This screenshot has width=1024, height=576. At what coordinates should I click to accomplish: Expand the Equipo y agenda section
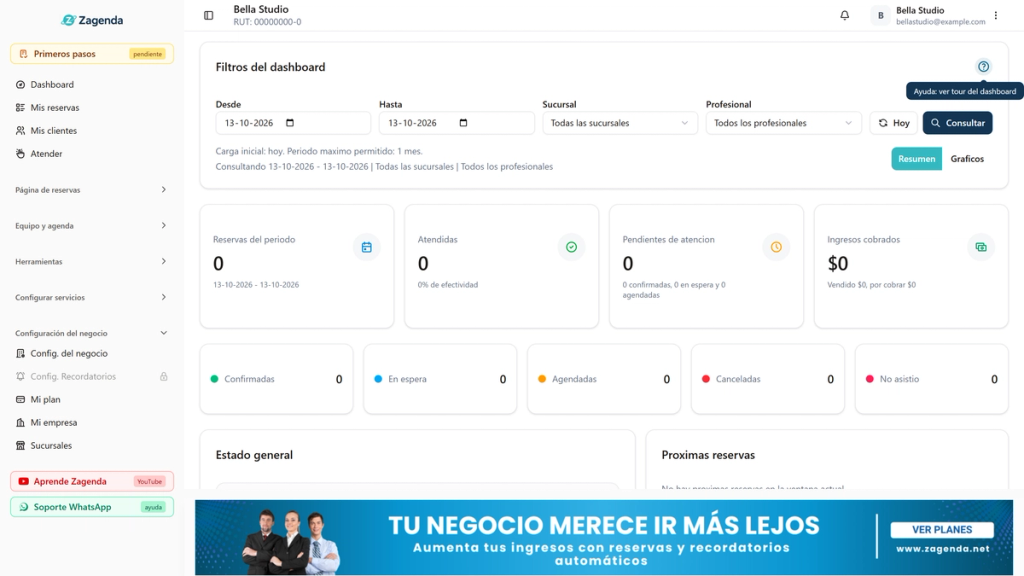tap(91, 226)
